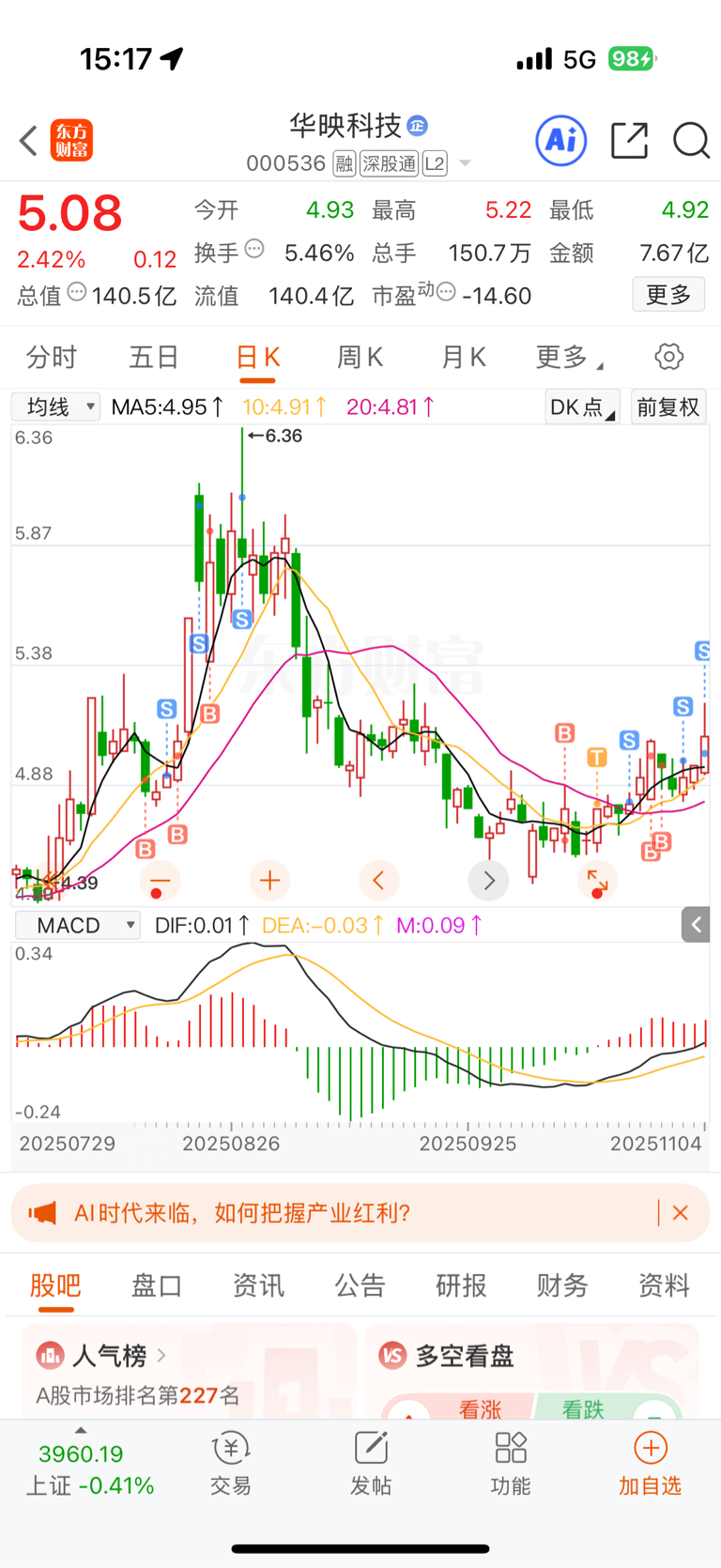Open the 东方财富 logo icon

[x=71, y=141]
